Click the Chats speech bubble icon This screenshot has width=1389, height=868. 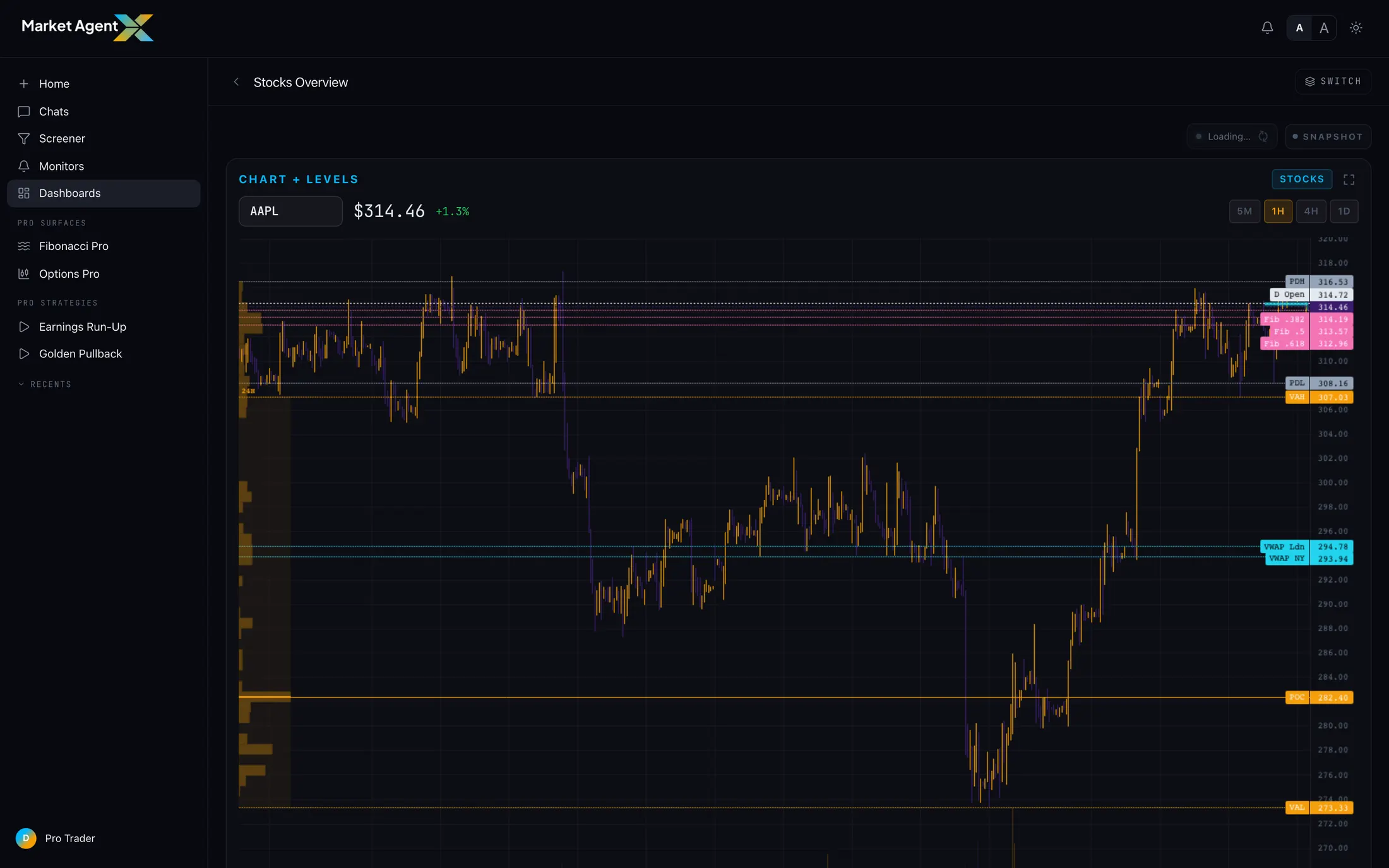24,112
